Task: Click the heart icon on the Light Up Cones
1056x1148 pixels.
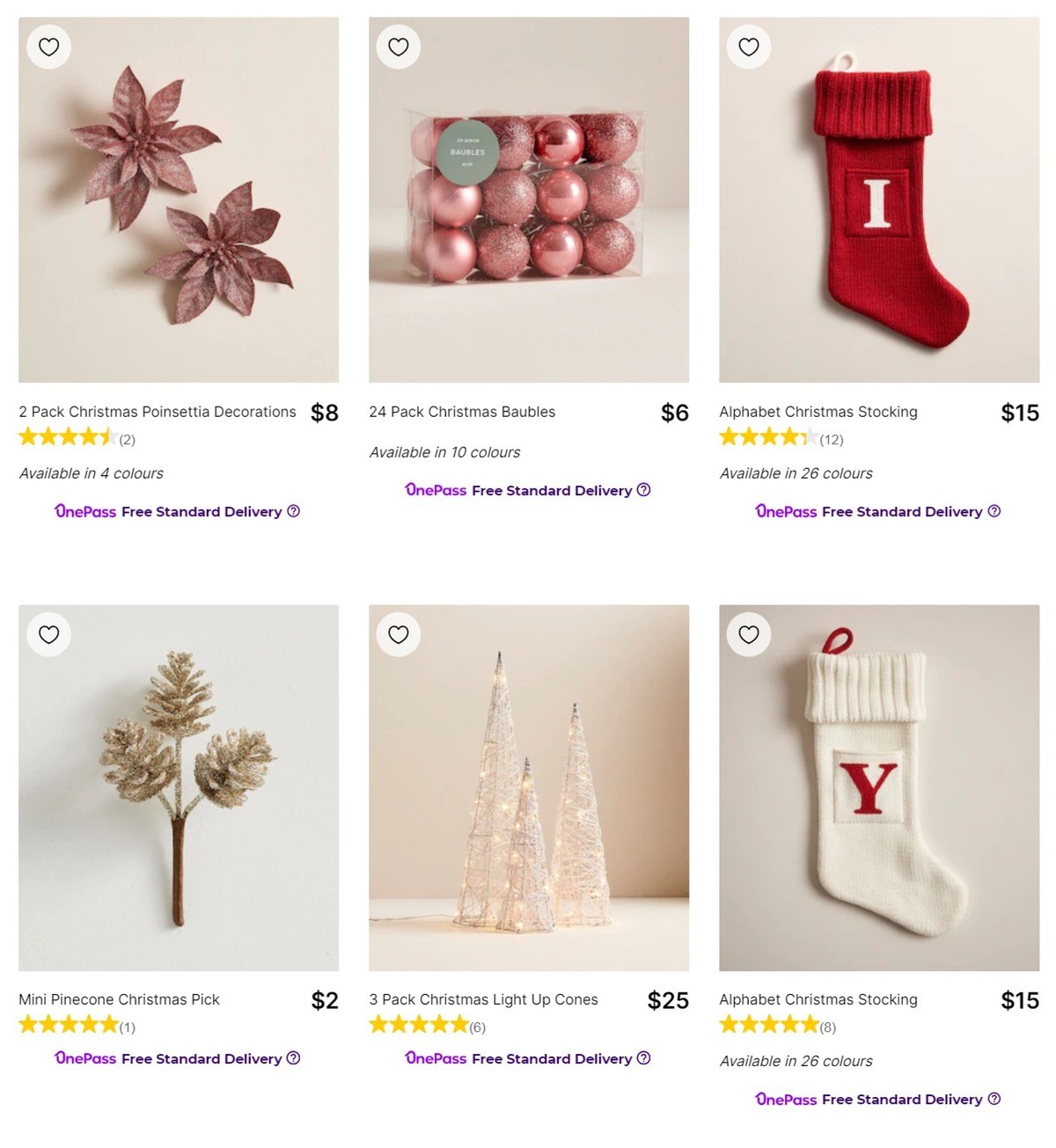Action: point(399,634)
